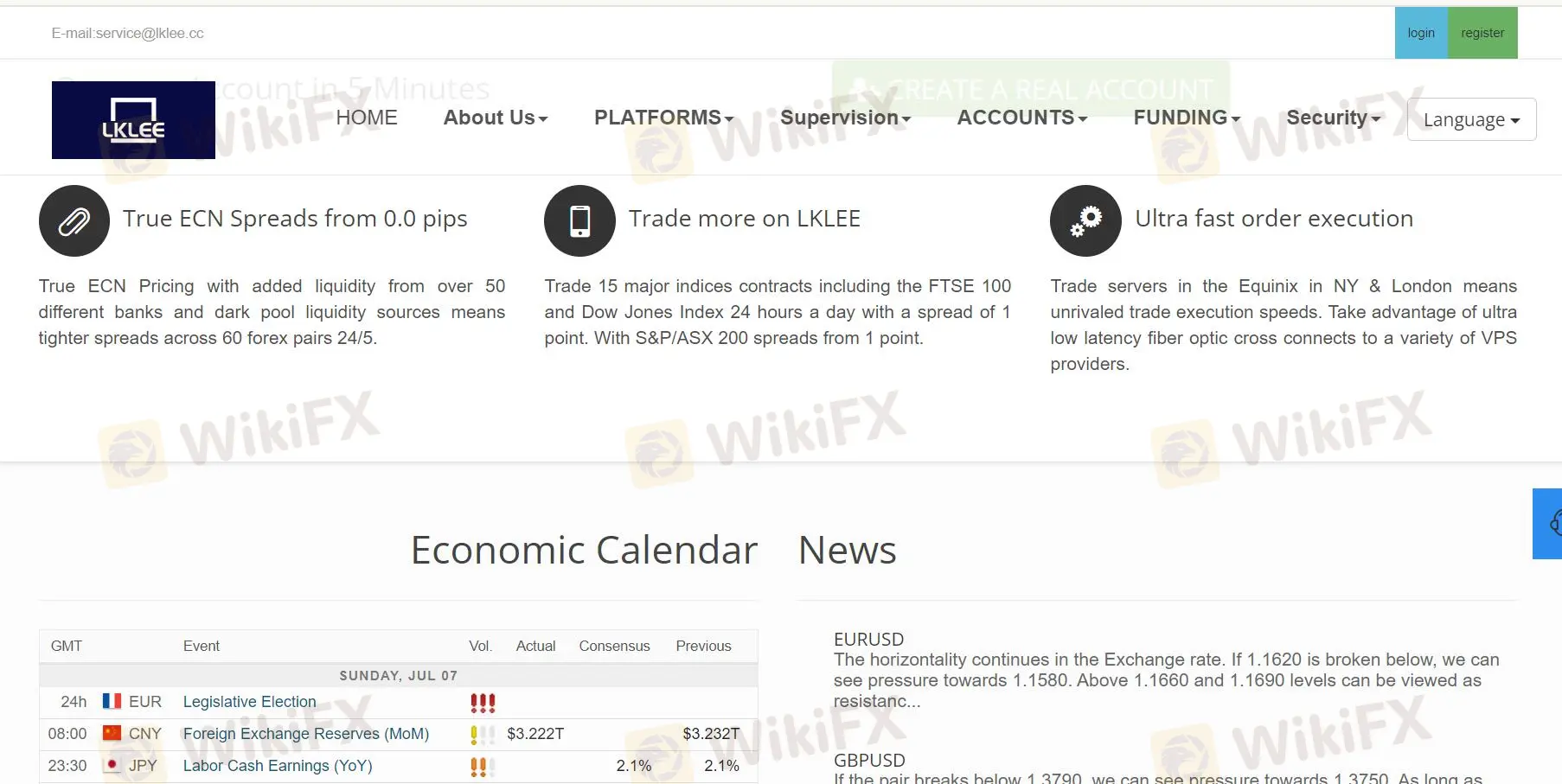This screenshot has height=784, width=1562.
Task: Open Labor Cash Earnings (YoY) event
Action: [x=278, y=766]
